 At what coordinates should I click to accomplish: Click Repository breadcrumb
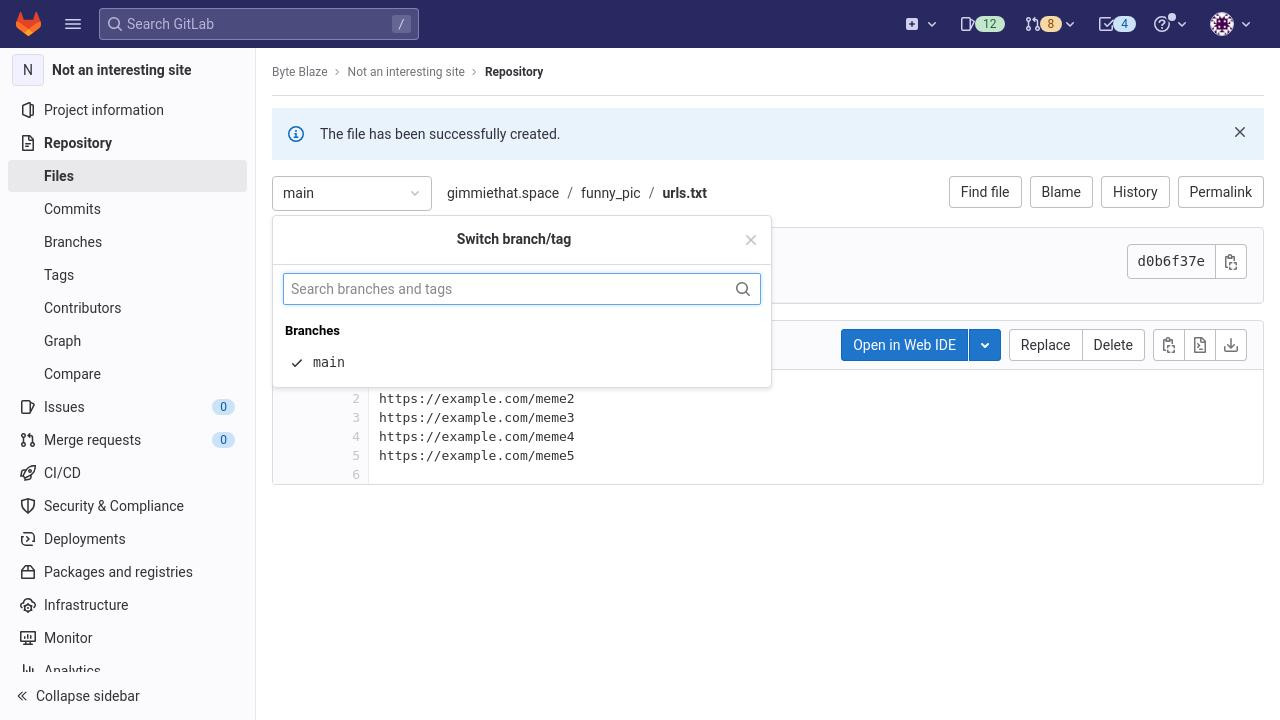click(x=514, y=72)
